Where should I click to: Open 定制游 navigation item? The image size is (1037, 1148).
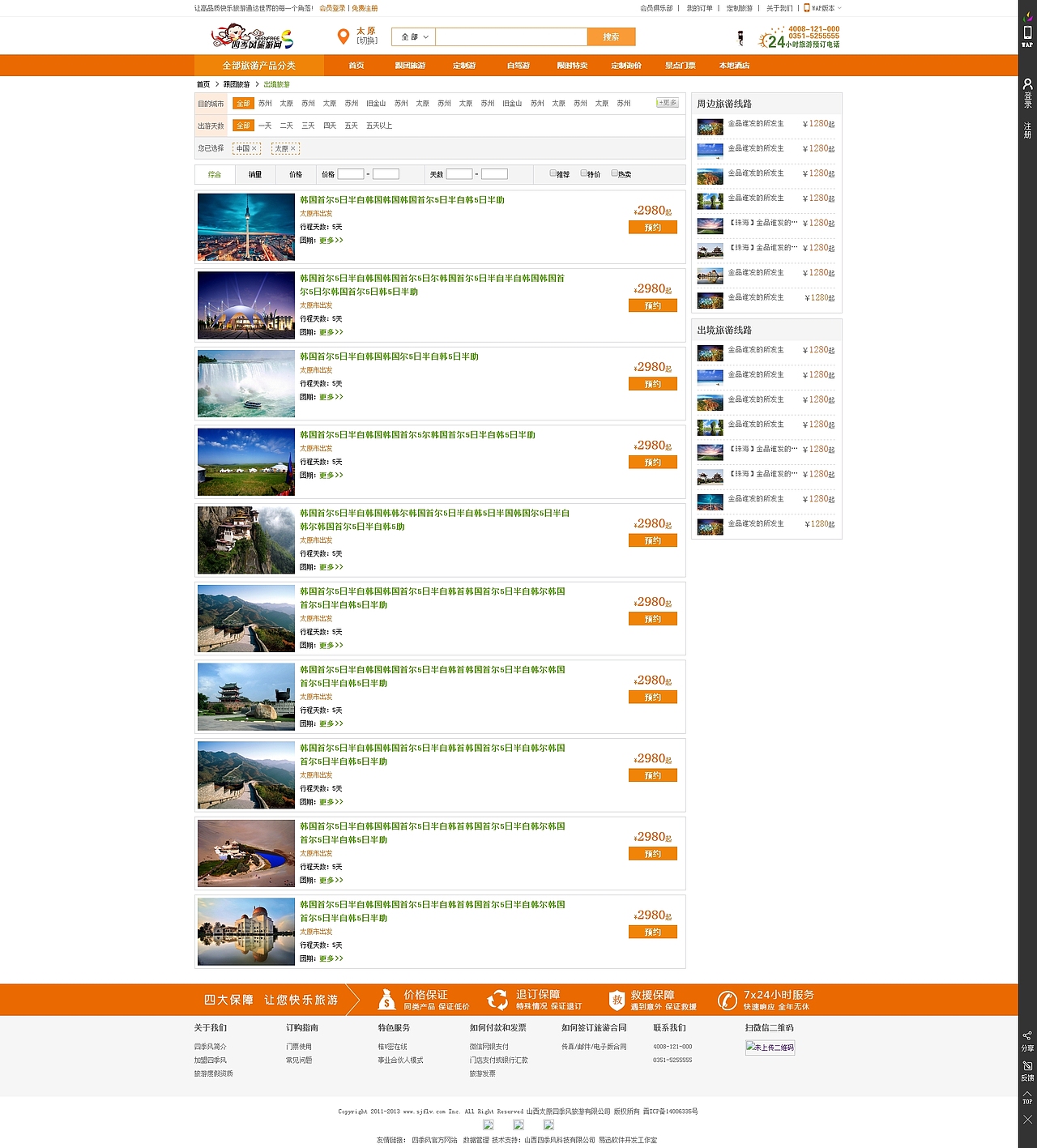(464, 66)
